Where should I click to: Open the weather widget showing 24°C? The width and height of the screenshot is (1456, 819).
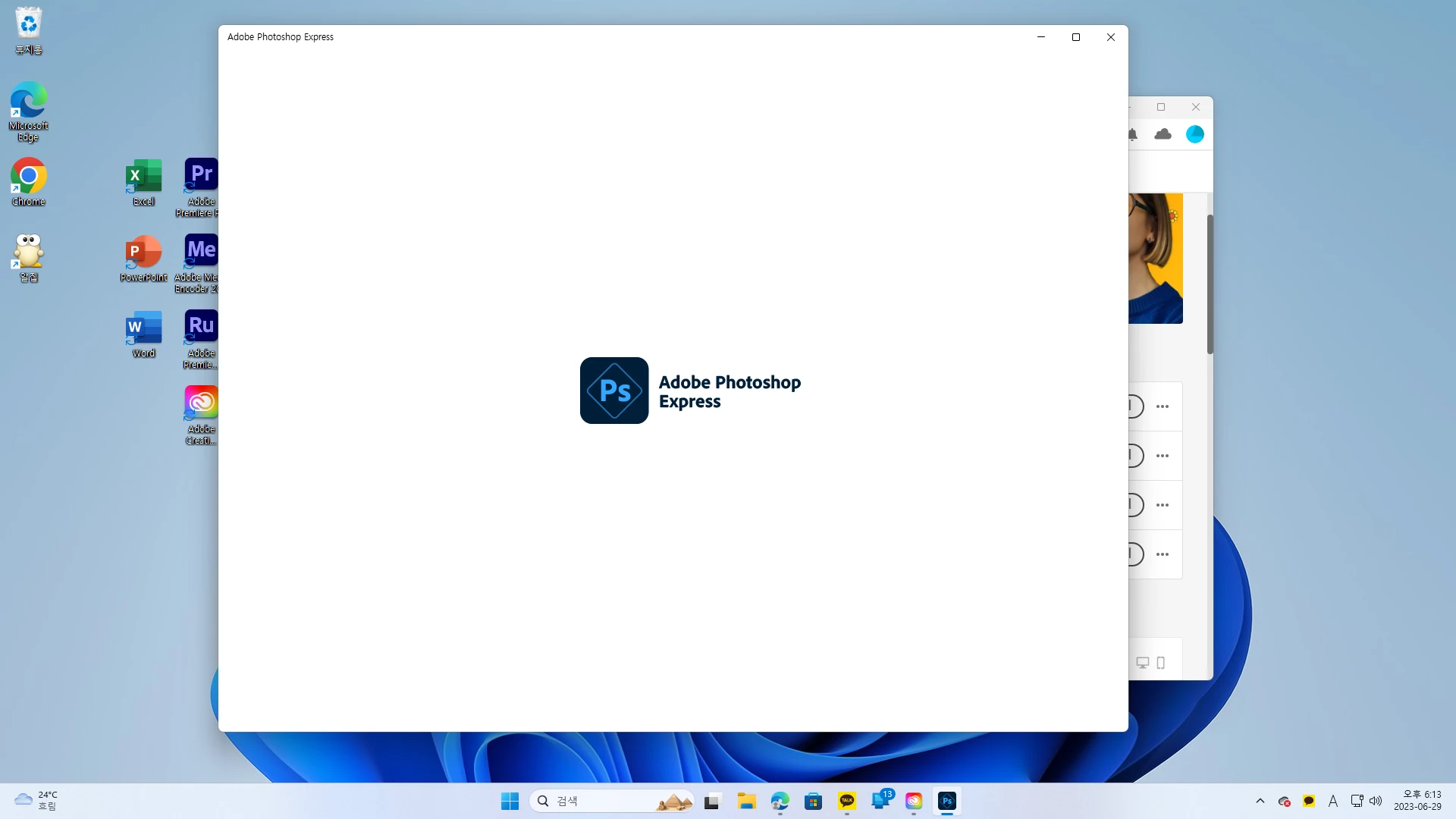coord(36,801)
